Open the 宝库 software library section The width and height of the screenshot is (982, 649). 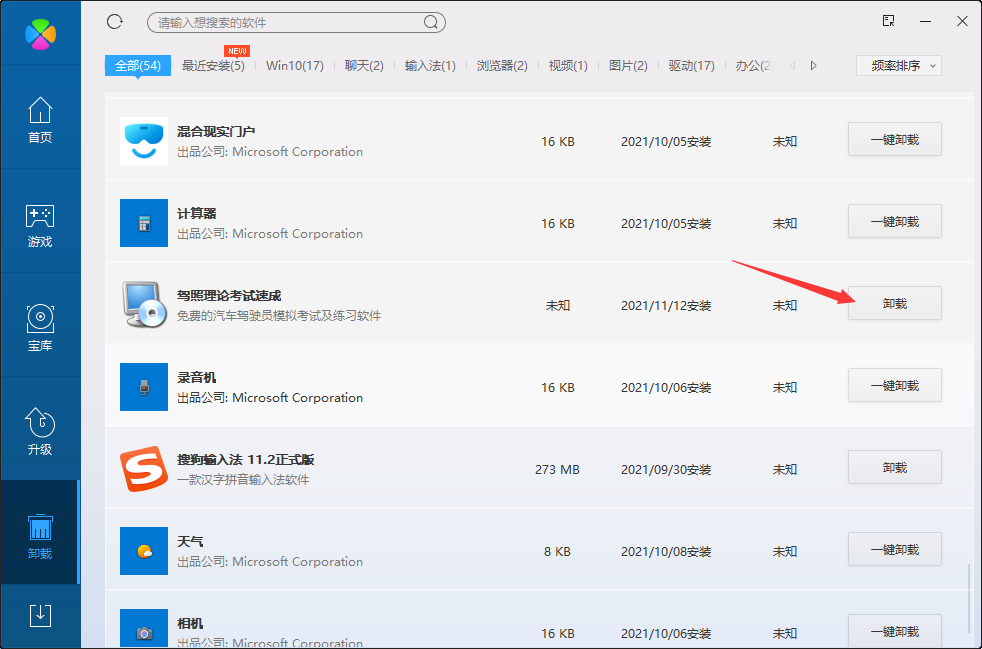(40, 328)
